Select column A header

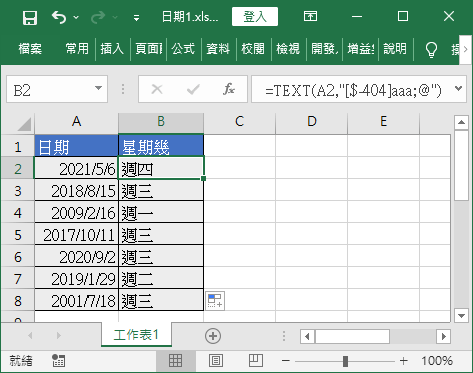click(x=76, y=122)
